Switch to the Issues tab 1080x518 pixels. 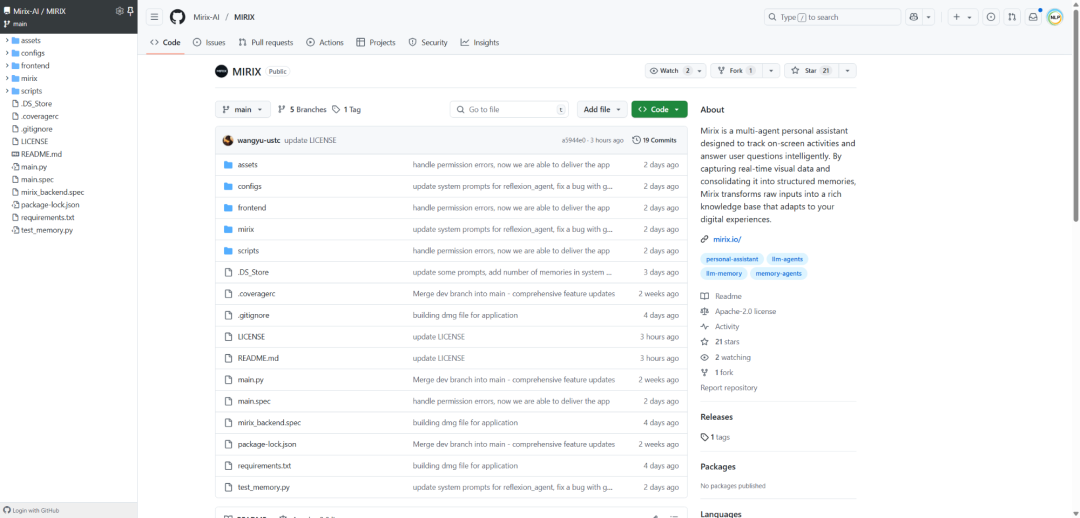pos(209,42)
